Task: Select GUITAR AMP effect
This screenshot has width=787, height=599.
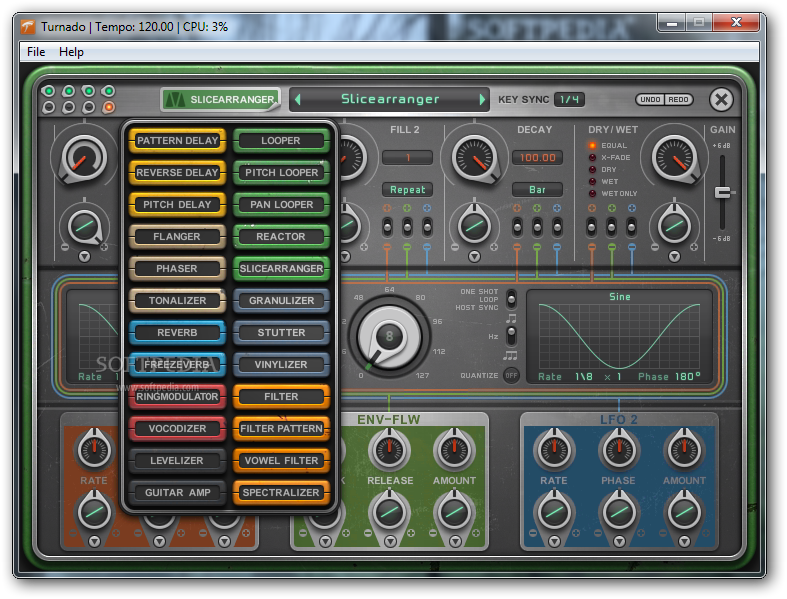Action: click(177, 493)
